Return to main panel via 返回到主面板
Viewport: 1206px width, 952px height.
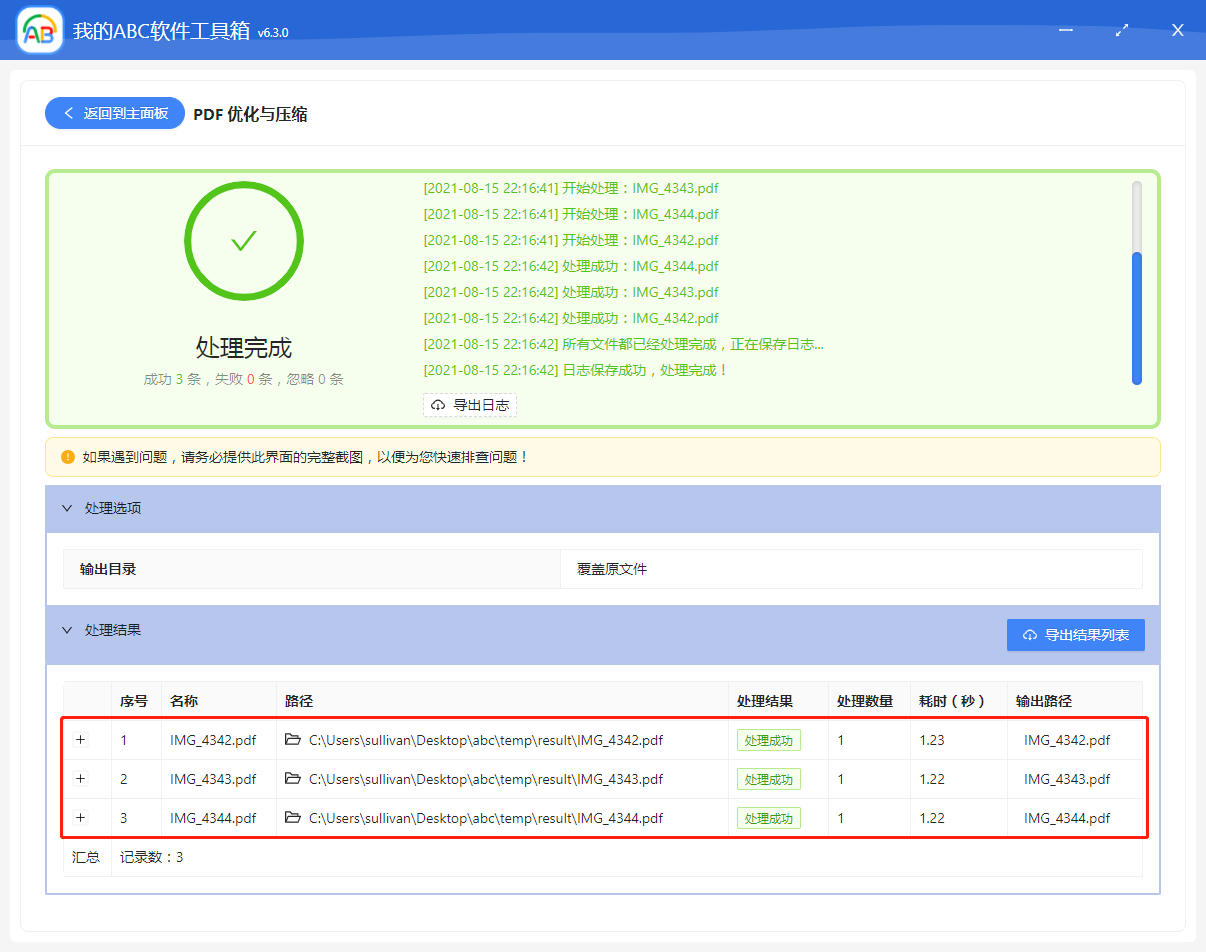114,113
